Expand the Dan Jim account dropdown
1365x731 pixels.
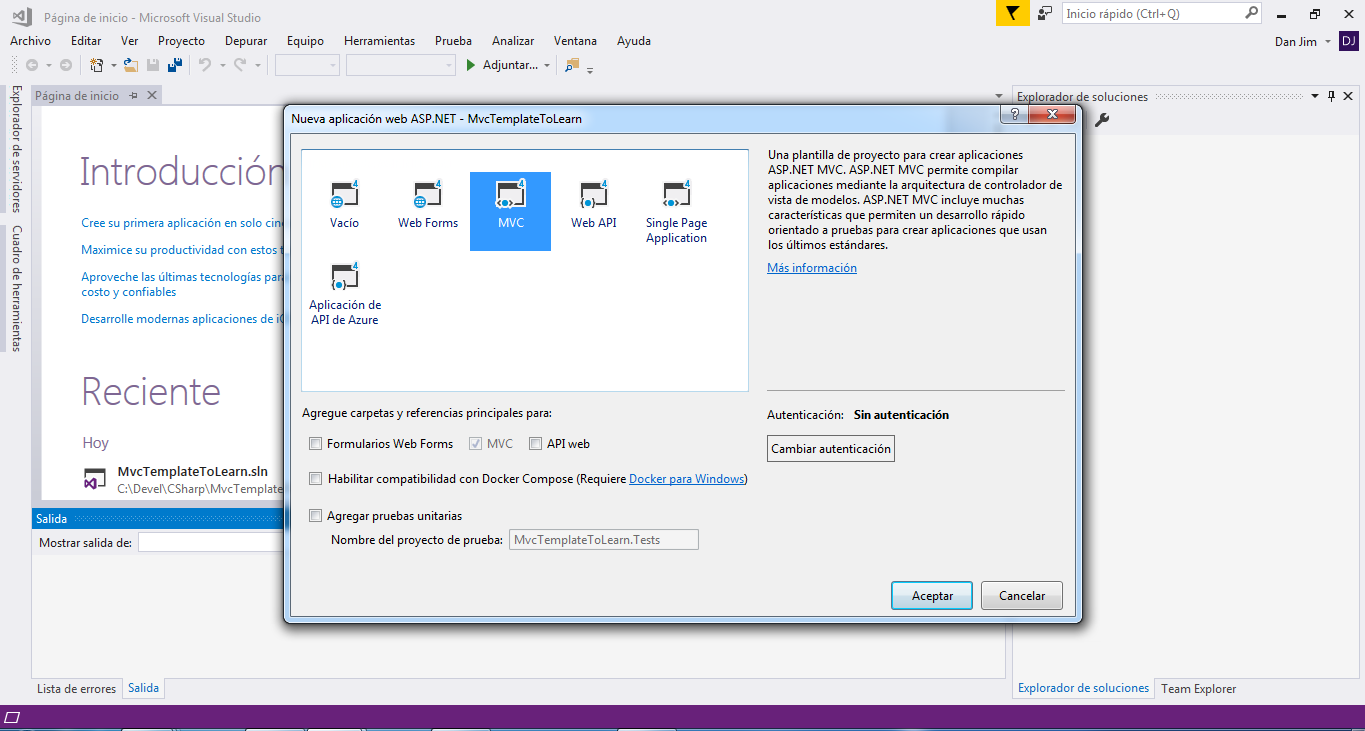tap(1327, 42)
